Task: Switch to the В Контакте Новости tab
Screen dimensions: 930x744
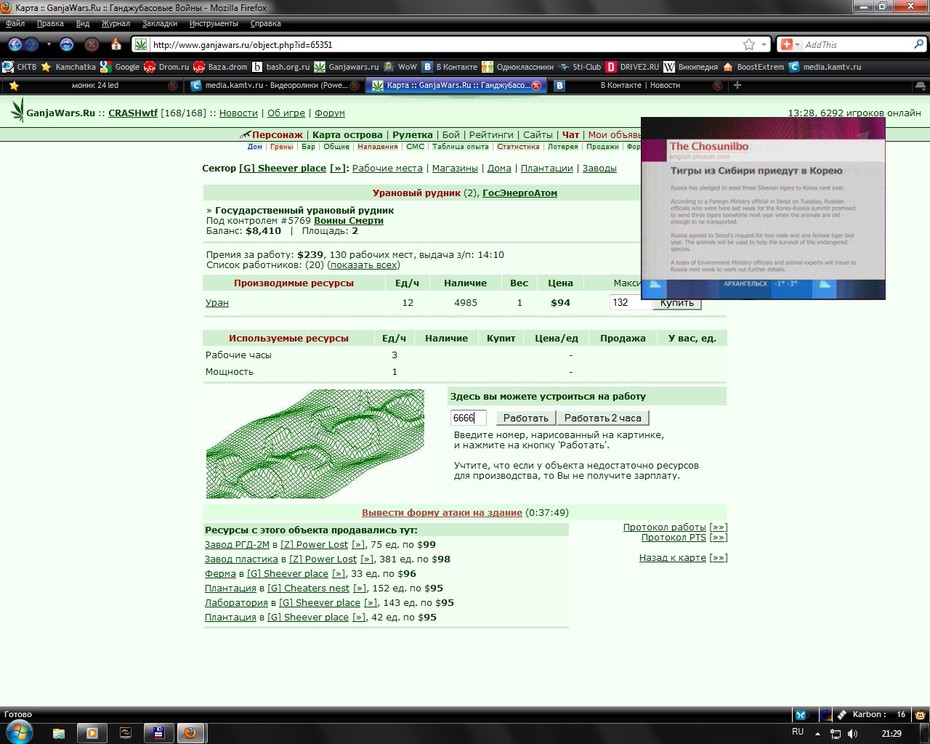Action: tap(638, 85)
